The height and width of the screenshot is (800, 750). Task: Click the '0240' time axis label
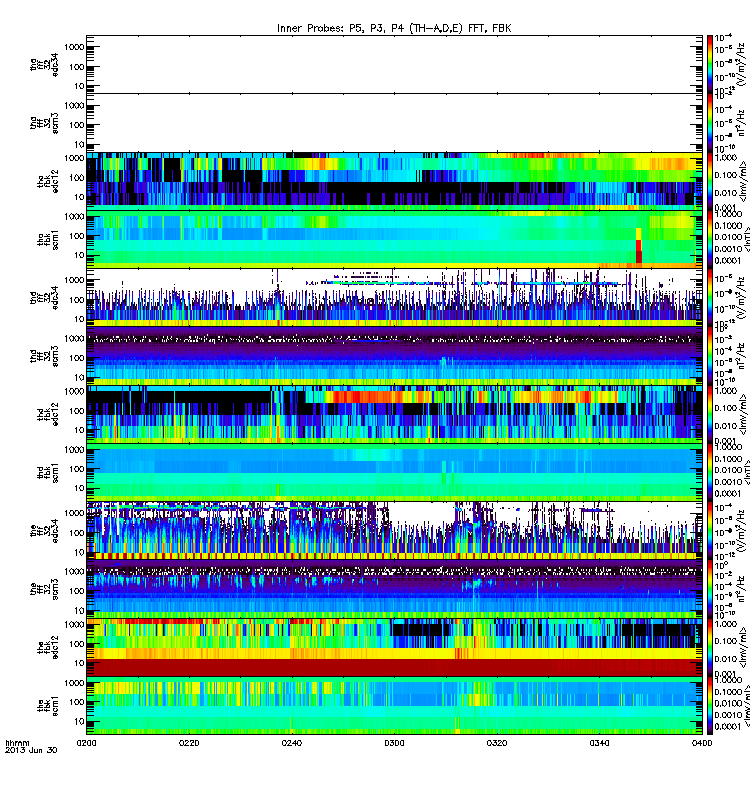coord(291,743)
